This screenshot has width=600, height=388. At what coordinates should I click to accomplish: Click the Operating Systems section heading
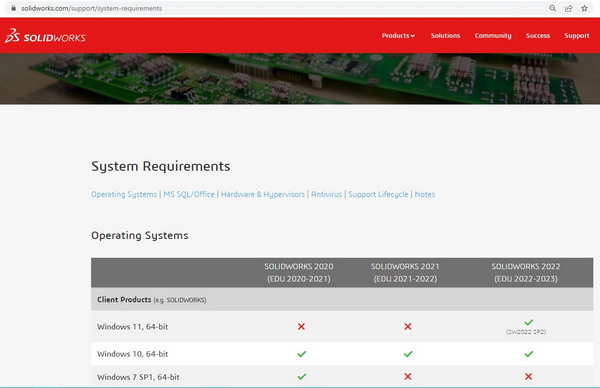point(140,235)
